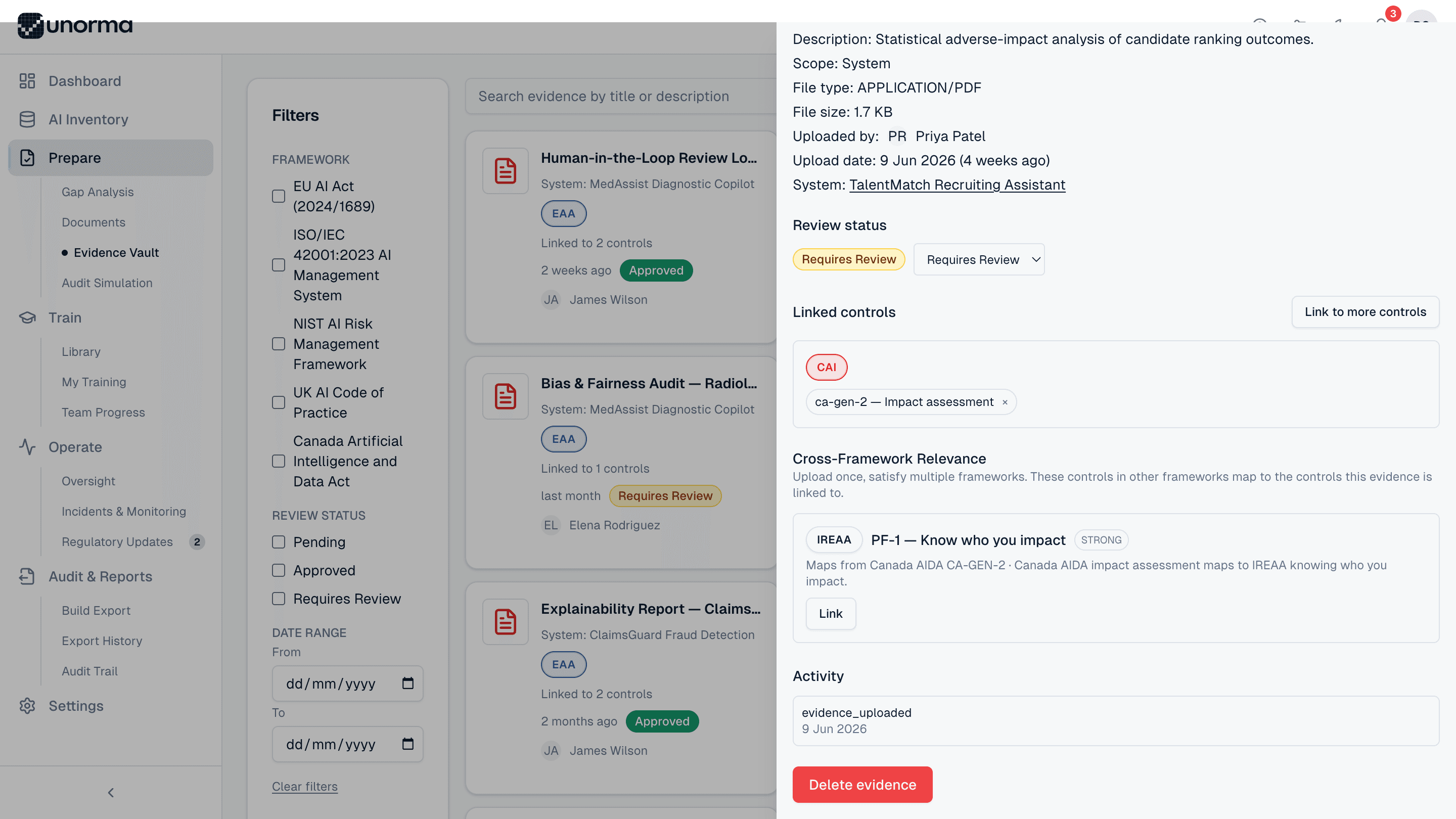Open Audit Trail in the sidebar
Screen dimensions: 1456x819
tap(89, 671)
